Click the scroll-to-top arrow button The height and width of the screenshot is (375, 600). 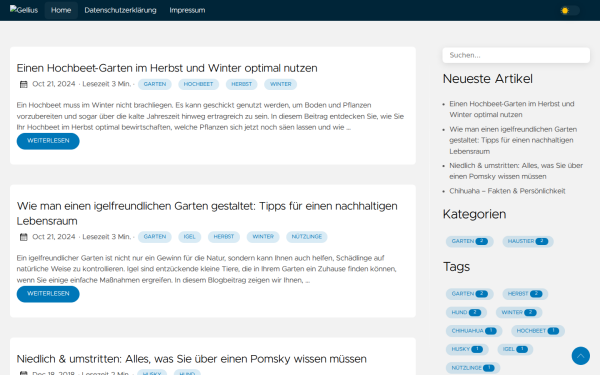click(580, 356)
